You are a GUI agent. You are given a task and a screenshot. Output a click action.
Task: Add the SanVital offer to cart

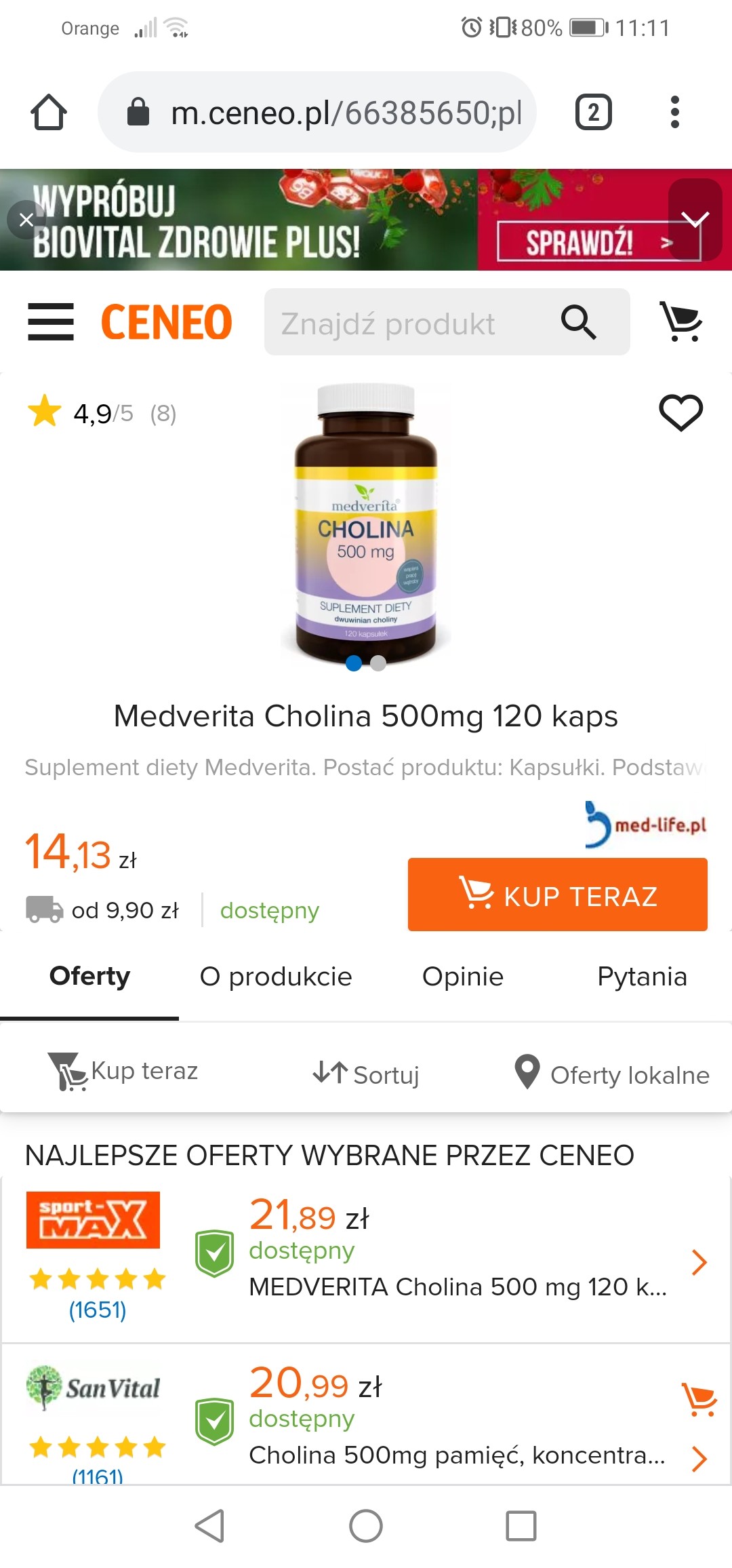point(699,1398)
